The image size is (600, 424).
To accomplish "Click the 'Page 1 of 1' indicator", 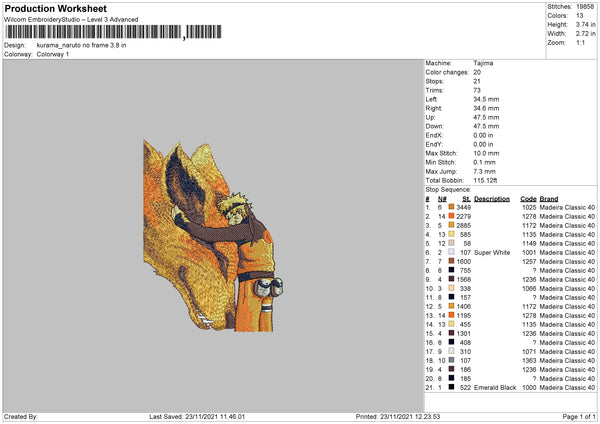I will pyautogui.click(x=579, y=416).
